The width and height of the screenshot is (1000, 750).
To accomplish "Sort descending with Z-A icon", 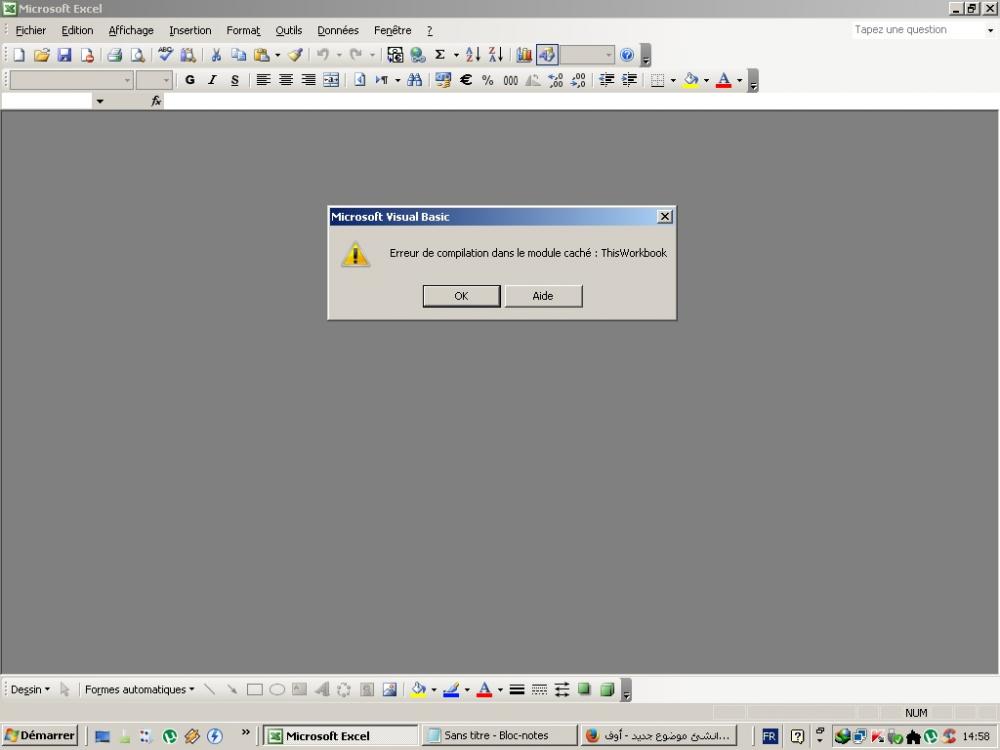I will click(496, 55).
